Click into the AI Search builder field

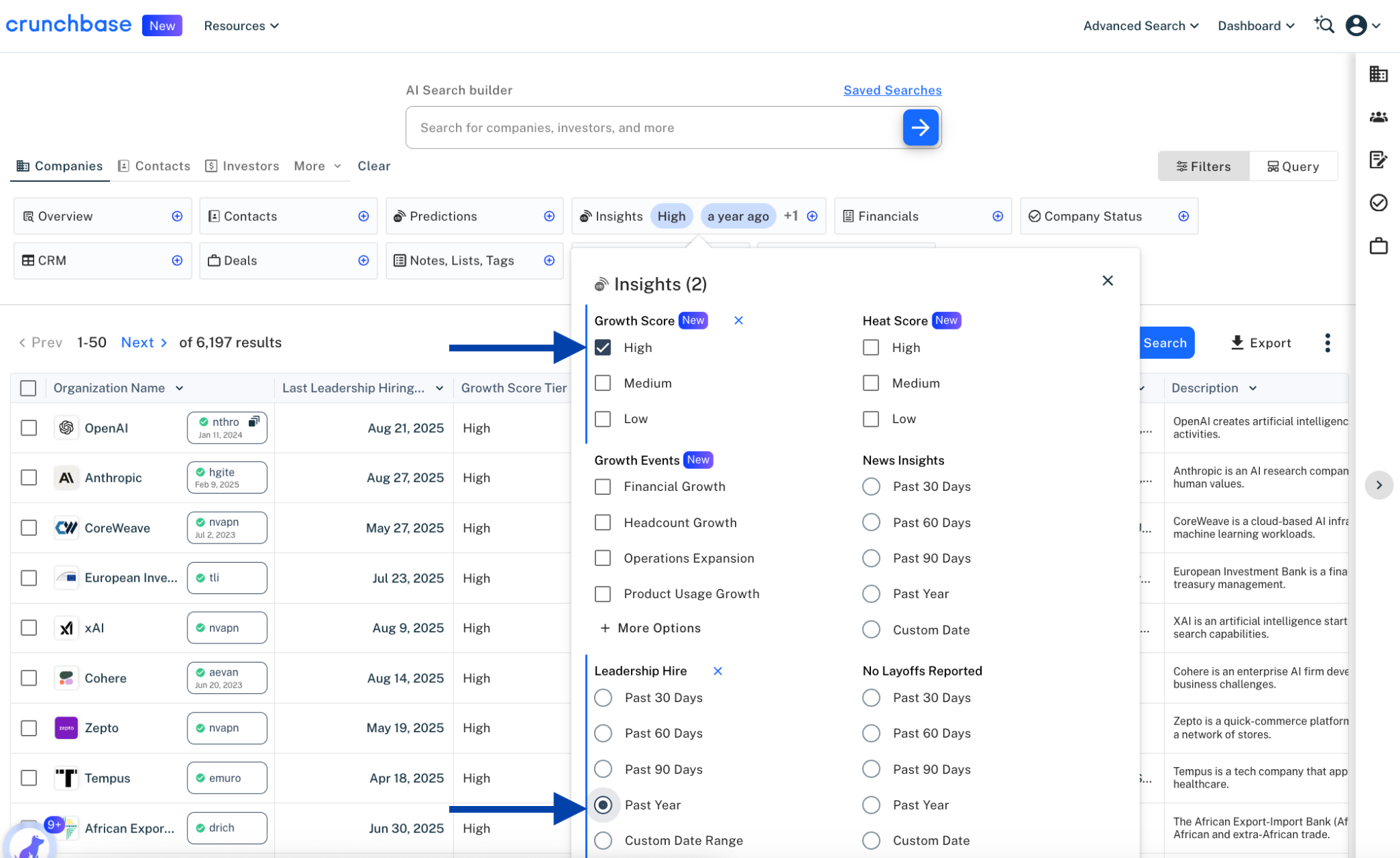click(x=653, y=127)
